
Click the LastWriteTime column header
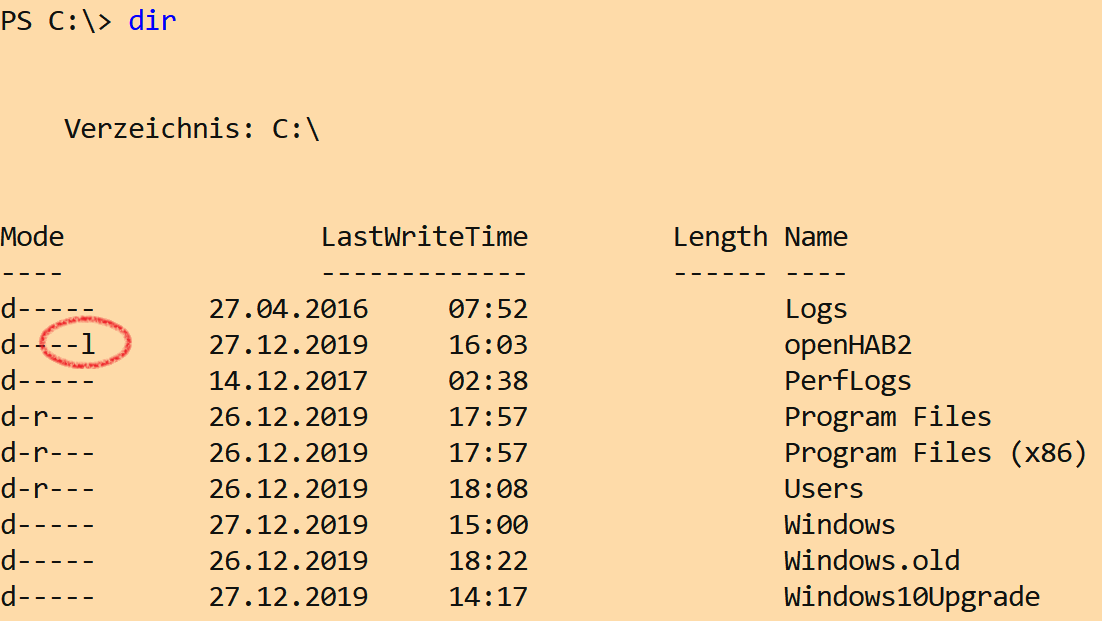tap(424, 237)
